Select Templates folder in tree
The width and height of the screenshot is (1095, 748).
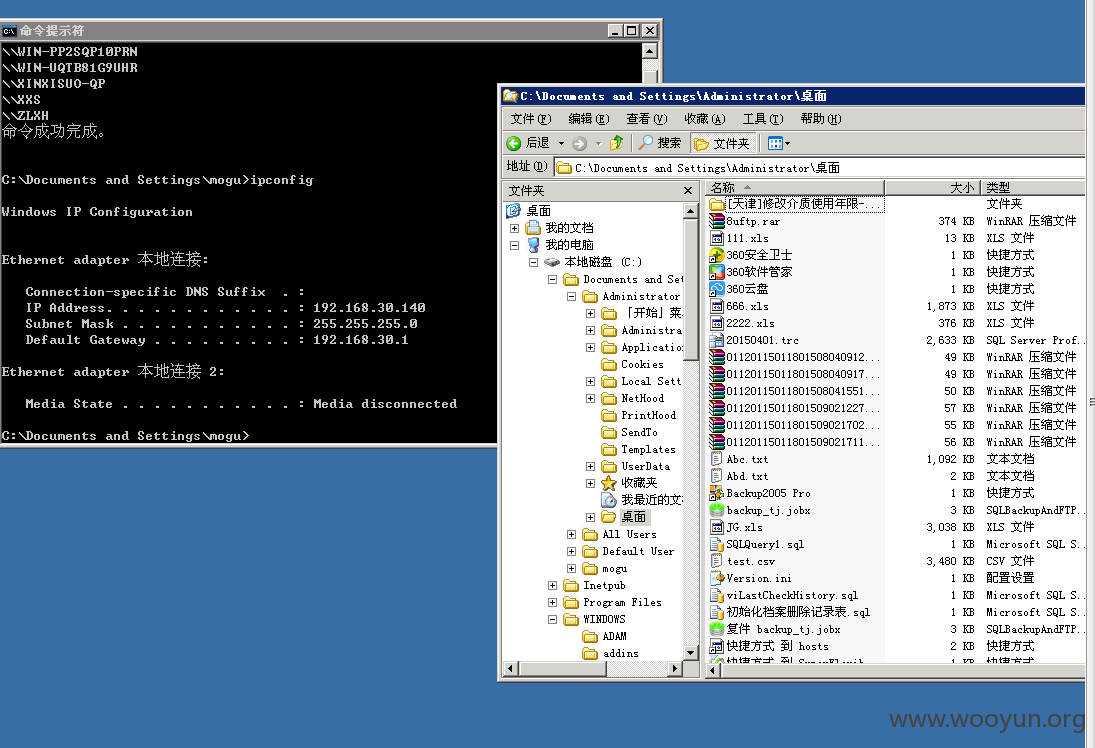pyautogui.click(x=638, y=449)
